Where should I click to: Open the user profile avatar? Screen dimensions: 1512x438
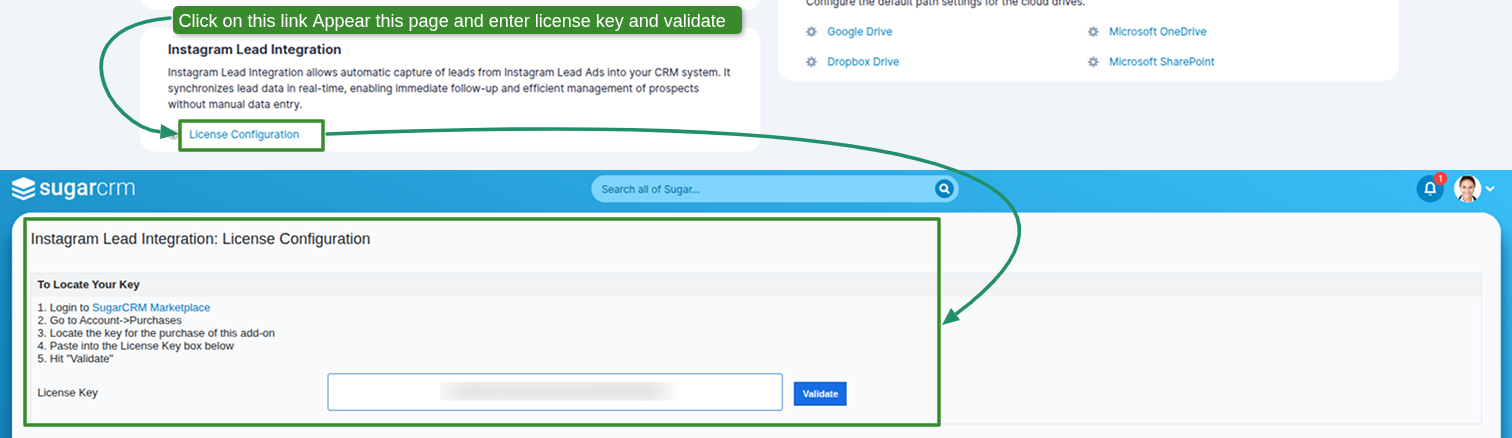click(1467, 188)
